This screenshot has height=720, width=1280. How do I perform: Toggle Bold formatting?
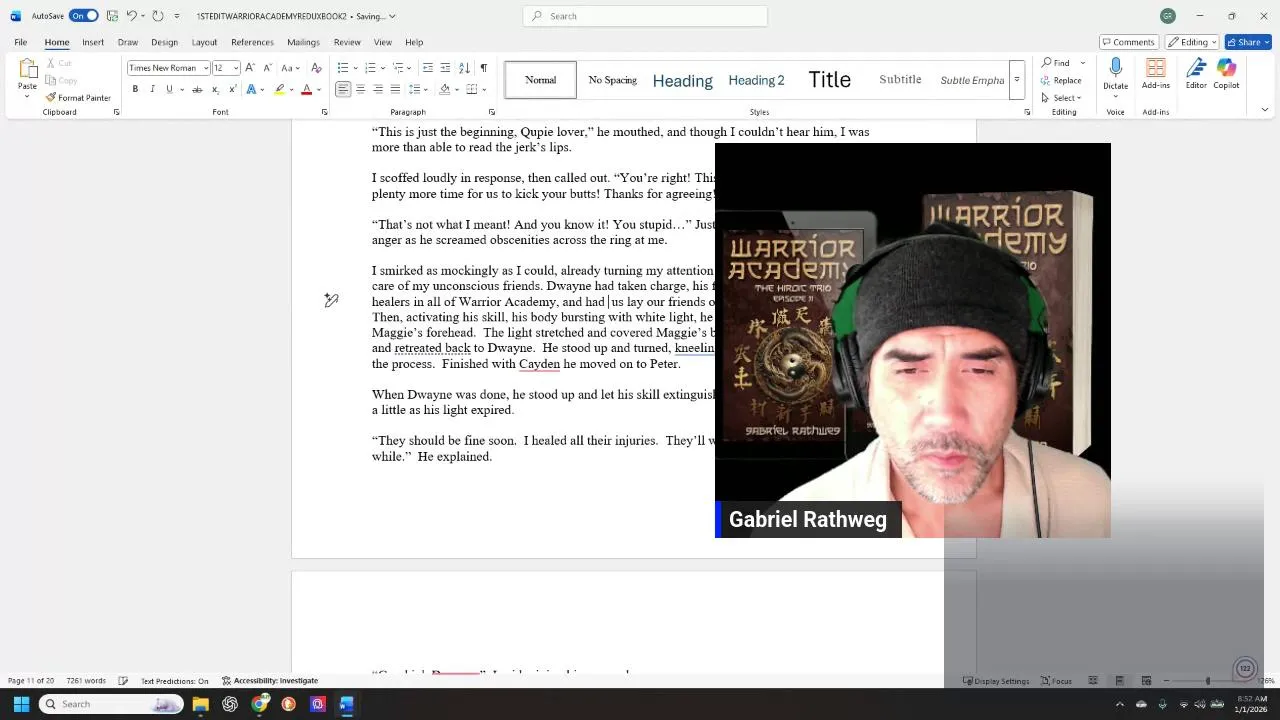pyautogui.click(x=135, y=89)
